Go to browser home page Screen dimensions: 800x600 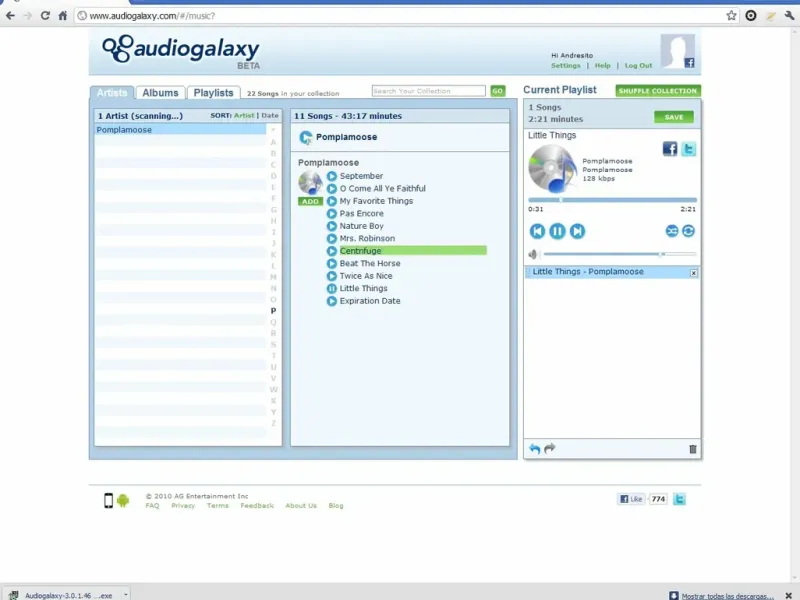[62, 16]
